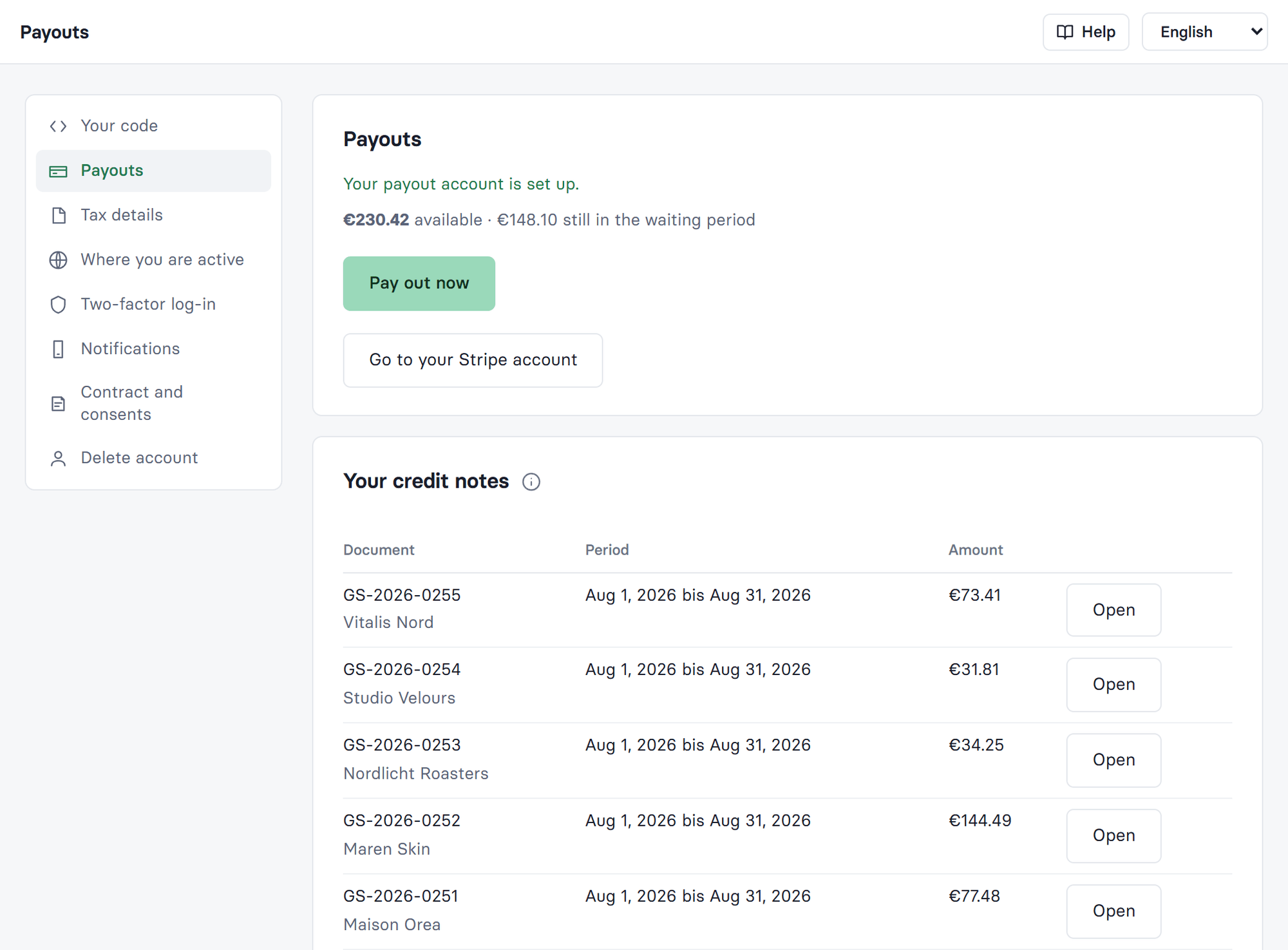Click the Studio Velours name text
The image size is (1288, 950).
tap(399, 698)
